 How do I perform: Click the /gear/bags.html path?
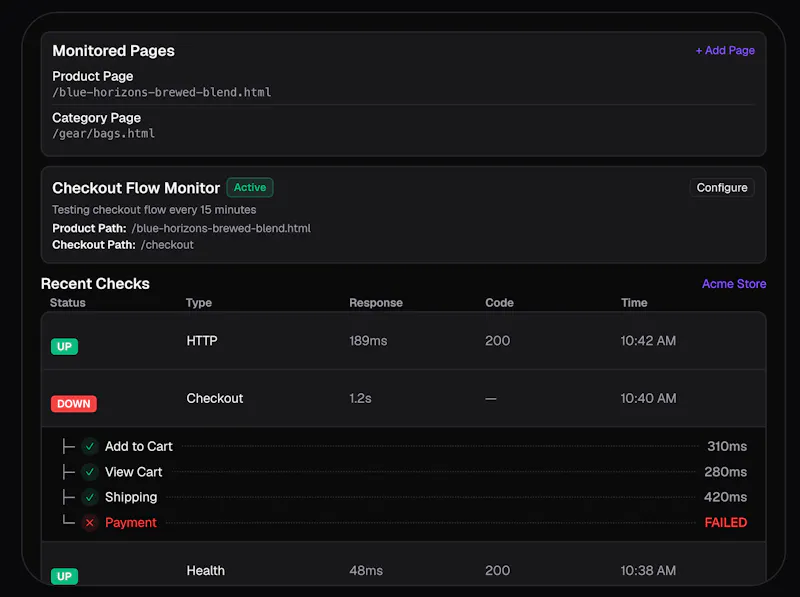[x=104, y=134]
